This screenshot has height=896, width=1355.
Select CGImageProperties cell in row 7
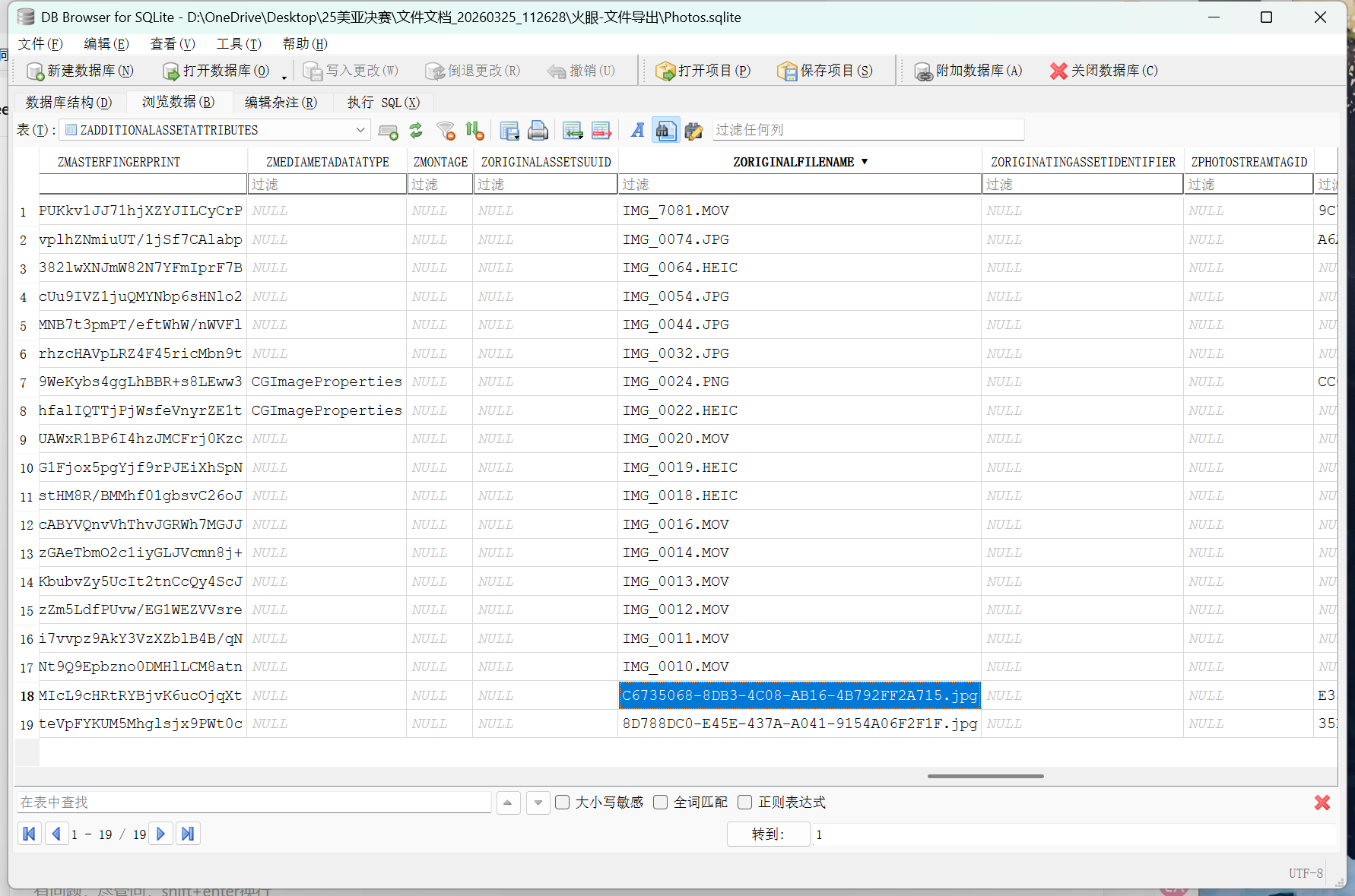[327, 382]
